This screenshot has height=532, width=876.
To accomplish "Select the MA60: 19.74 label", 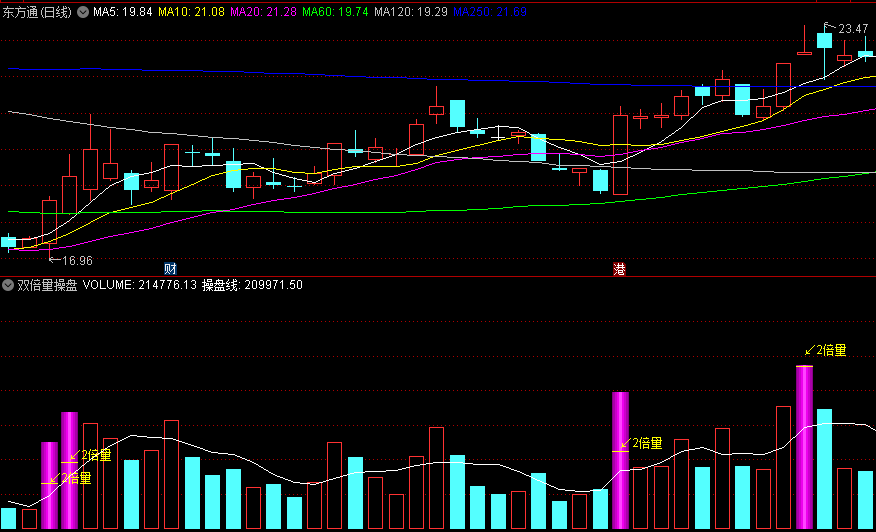I will tap(336, 12).
